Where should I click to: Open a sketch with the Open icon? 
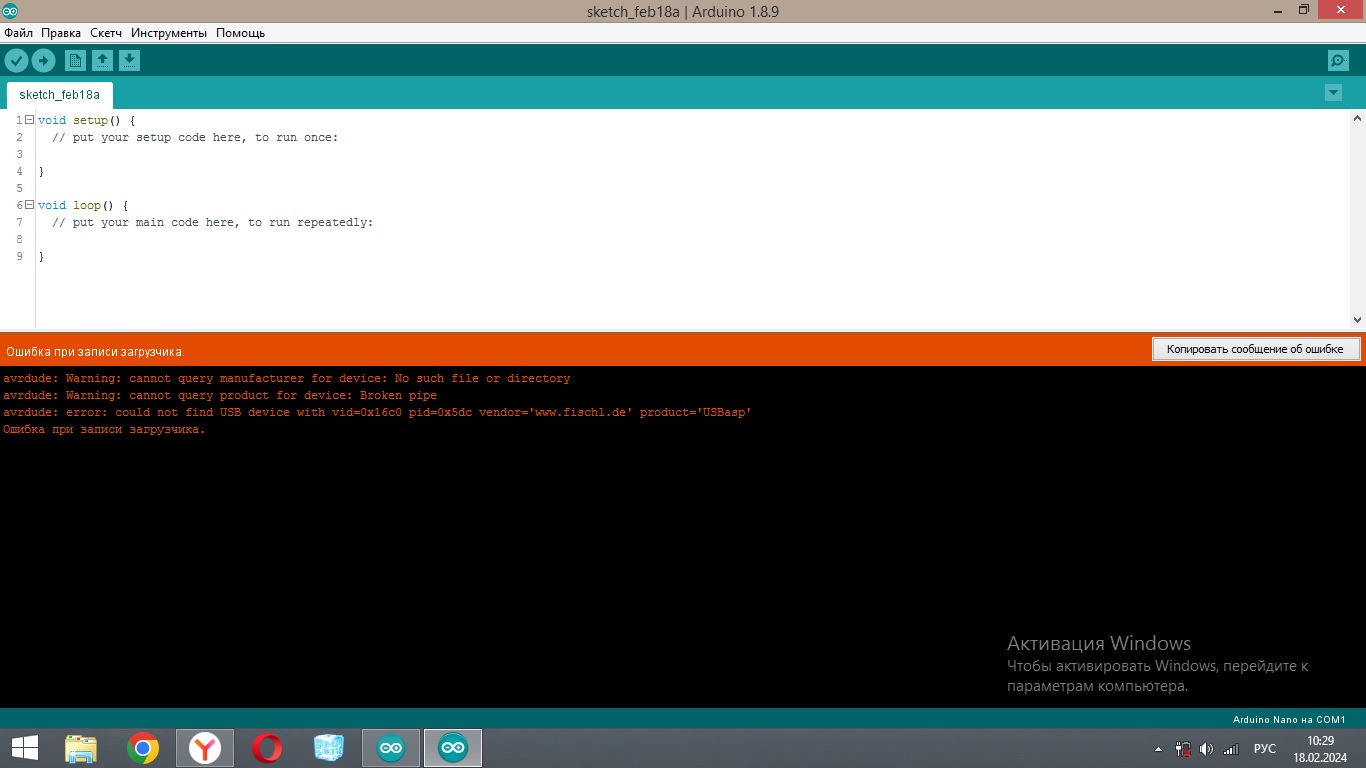(102, 61)
